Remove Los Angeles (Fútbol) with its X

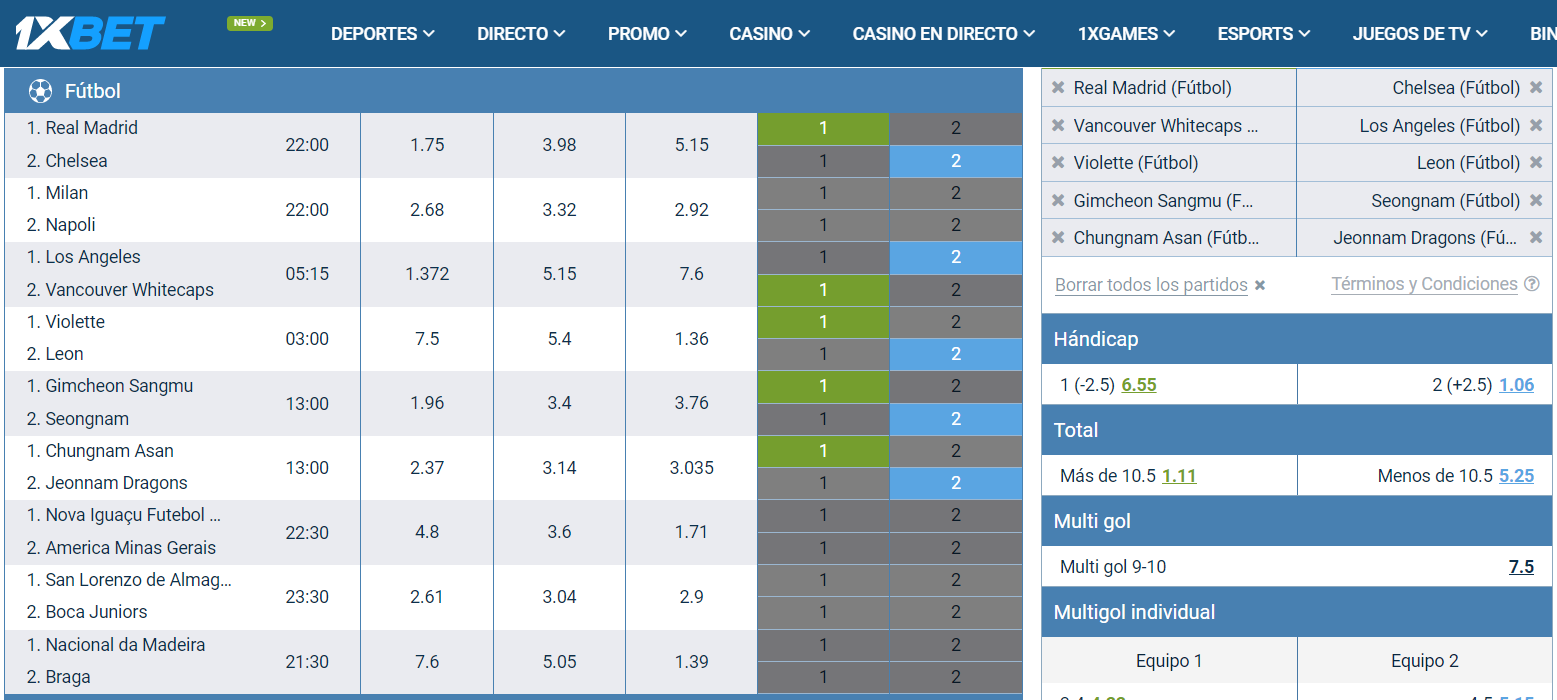tap(1536, 126)
